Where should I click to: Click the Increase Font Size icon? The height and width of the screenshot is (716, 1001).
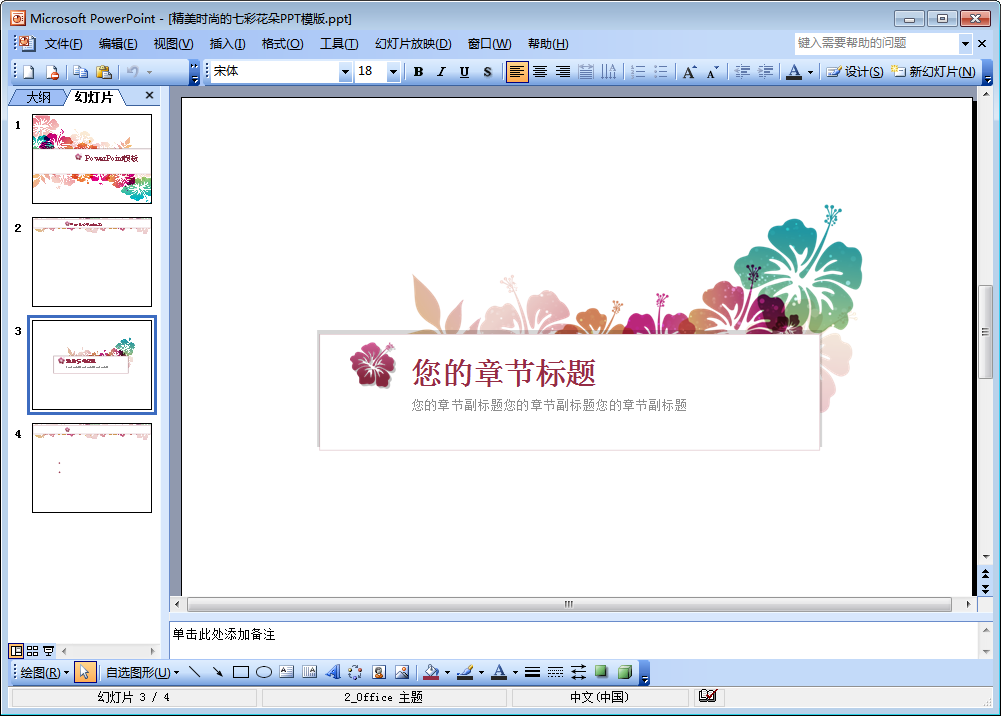(689, 72)
